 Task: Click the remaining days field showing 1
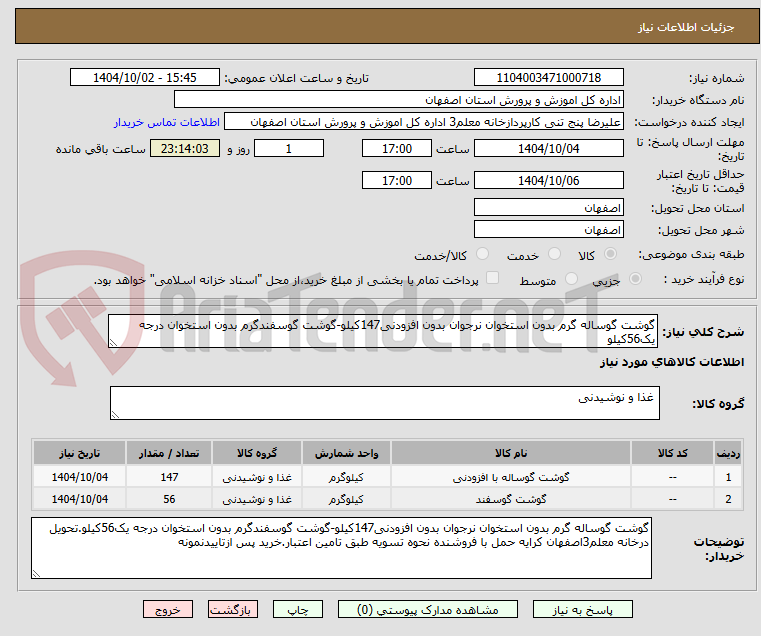pyautogui.click(x=289, y=149)
